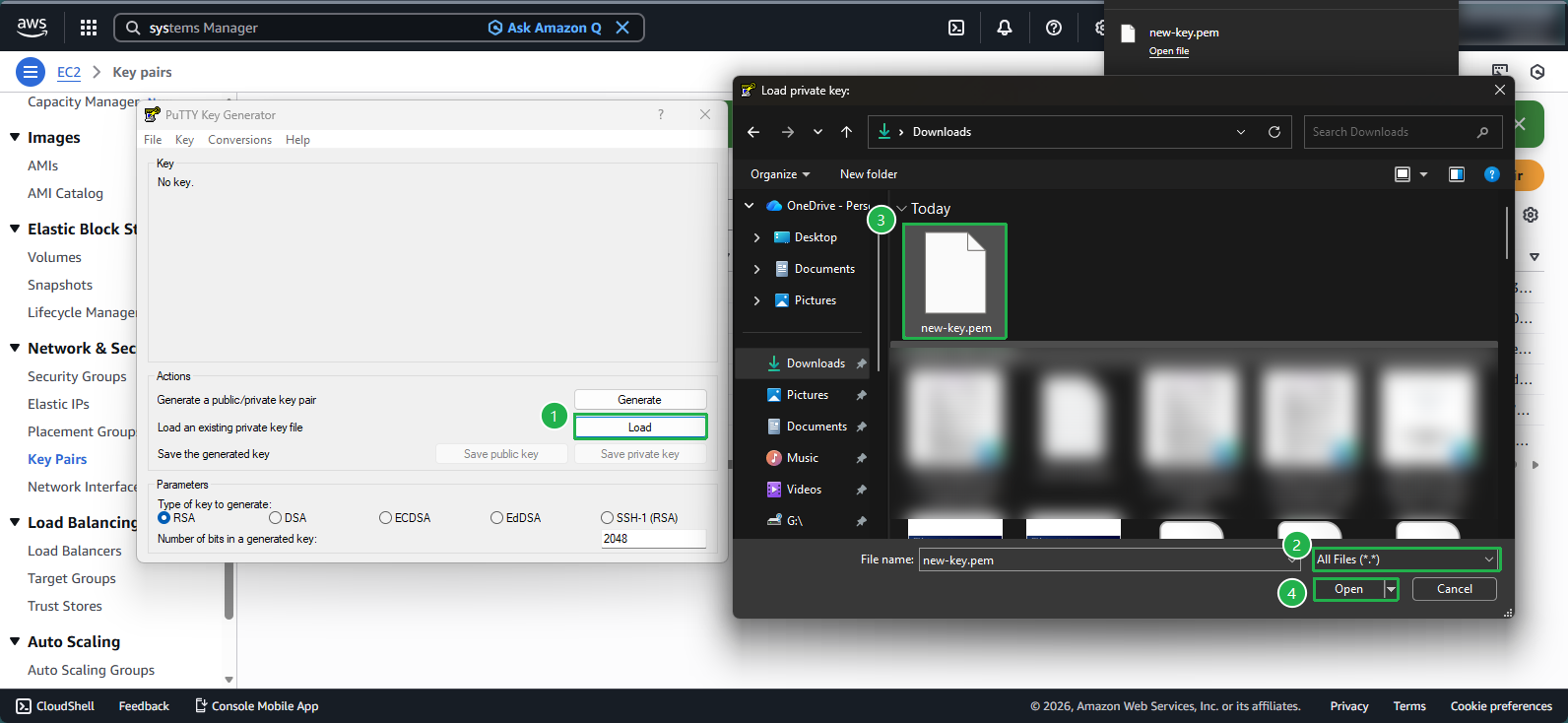Open recent locations dropdown arrow
The width and height of the screenshot is (1568, 723).
817,132
